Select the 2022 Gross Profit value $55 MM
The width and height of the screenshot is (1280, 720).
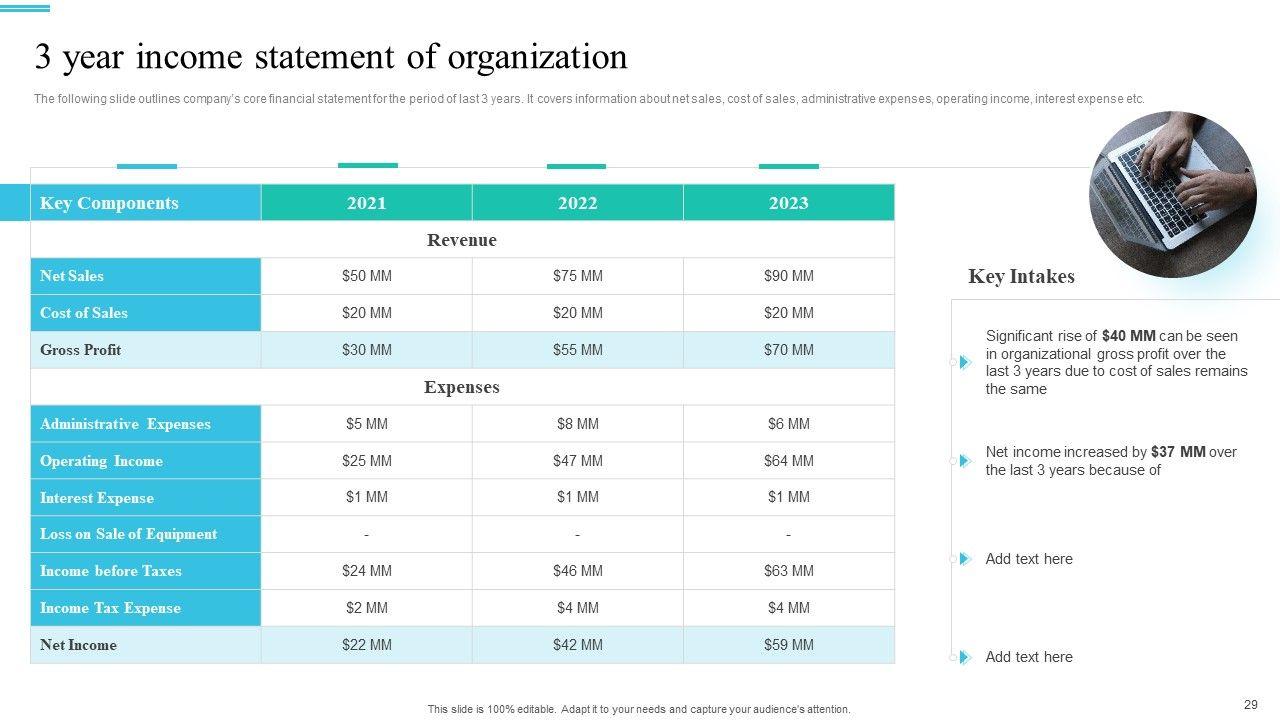click(x=578, y=350)
